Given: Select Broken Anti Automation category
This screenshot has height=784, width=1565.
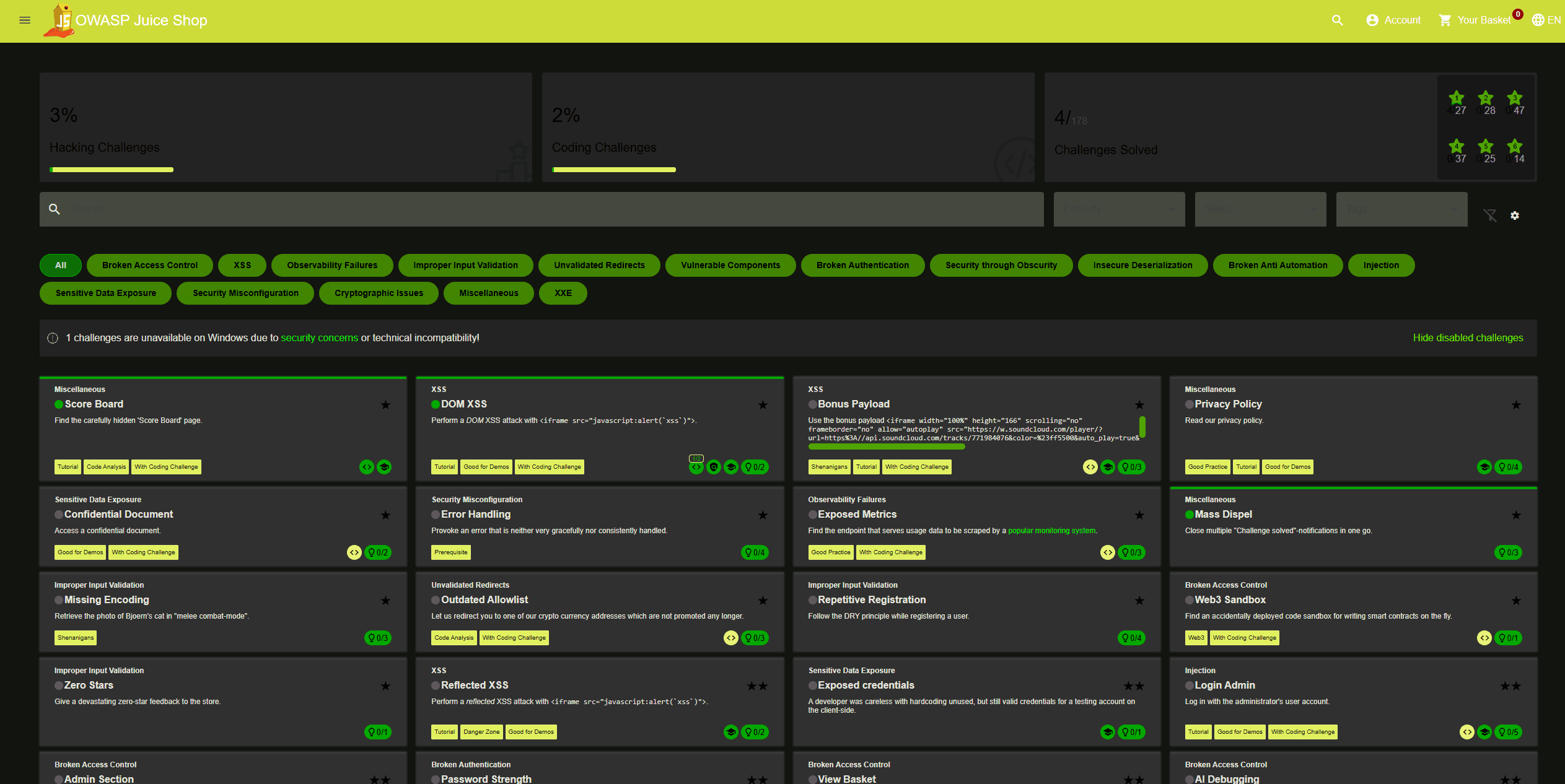Looking at the screenshot, I should point(1278,265).
